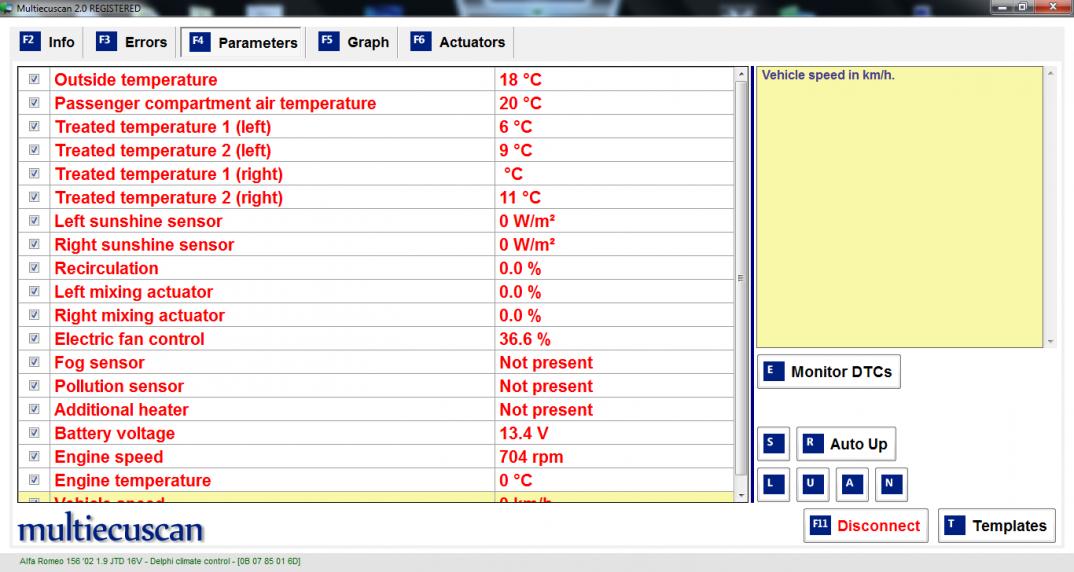Toggle Right mixing actuator checkbox

(34, 315)
